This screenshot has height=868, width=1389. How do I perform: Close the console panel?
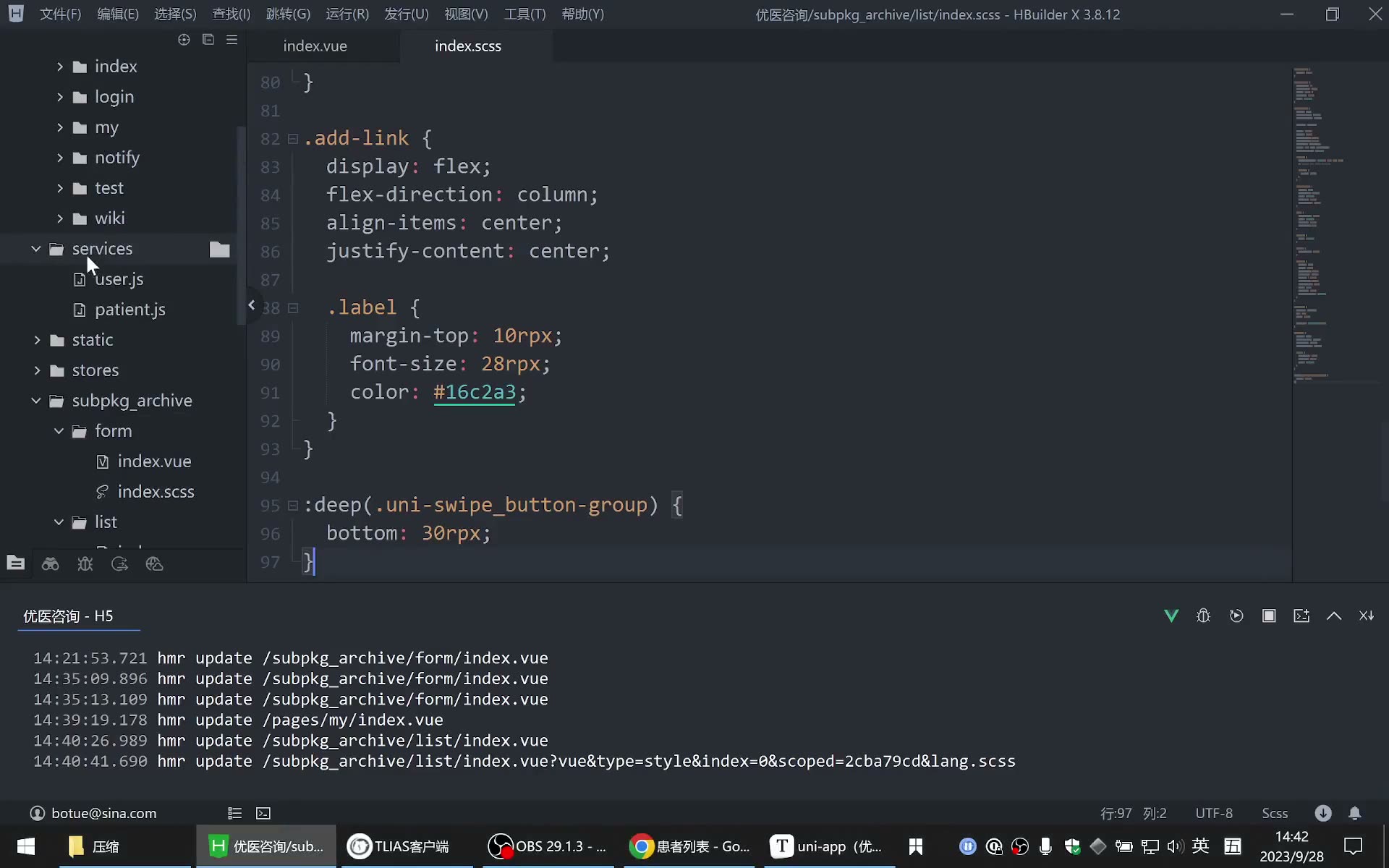tap(1367, 616)
